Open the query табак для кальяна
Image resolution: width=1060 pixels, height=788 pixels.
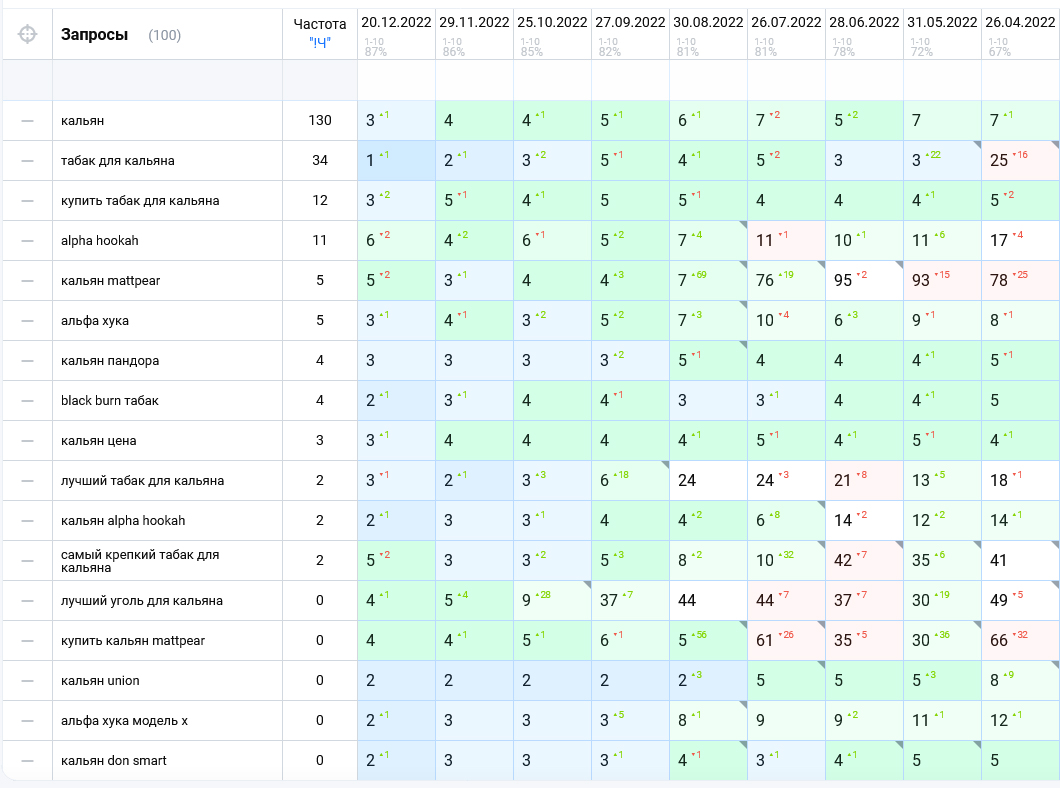pyautogui.click(x=118, y=161)
